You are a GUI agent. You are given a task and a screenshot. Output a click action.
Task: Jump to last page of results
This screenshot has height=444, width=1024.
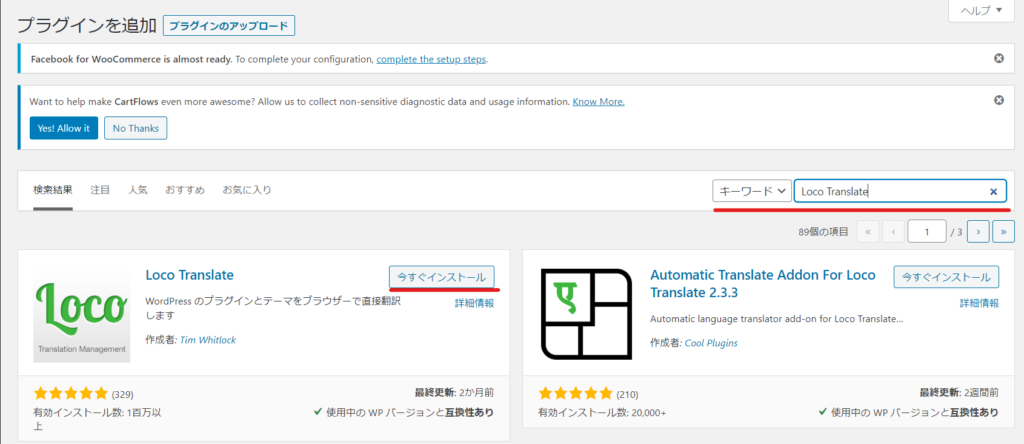[x=1003, y=231]
